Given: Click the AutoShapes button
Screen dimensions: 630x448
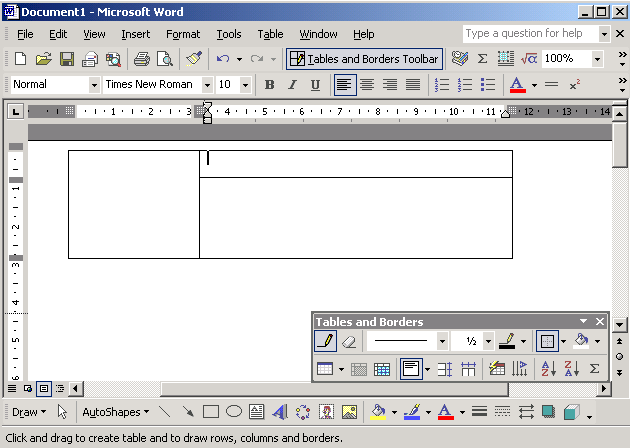Looking at the screenshot, I should [x=114, y=412].
